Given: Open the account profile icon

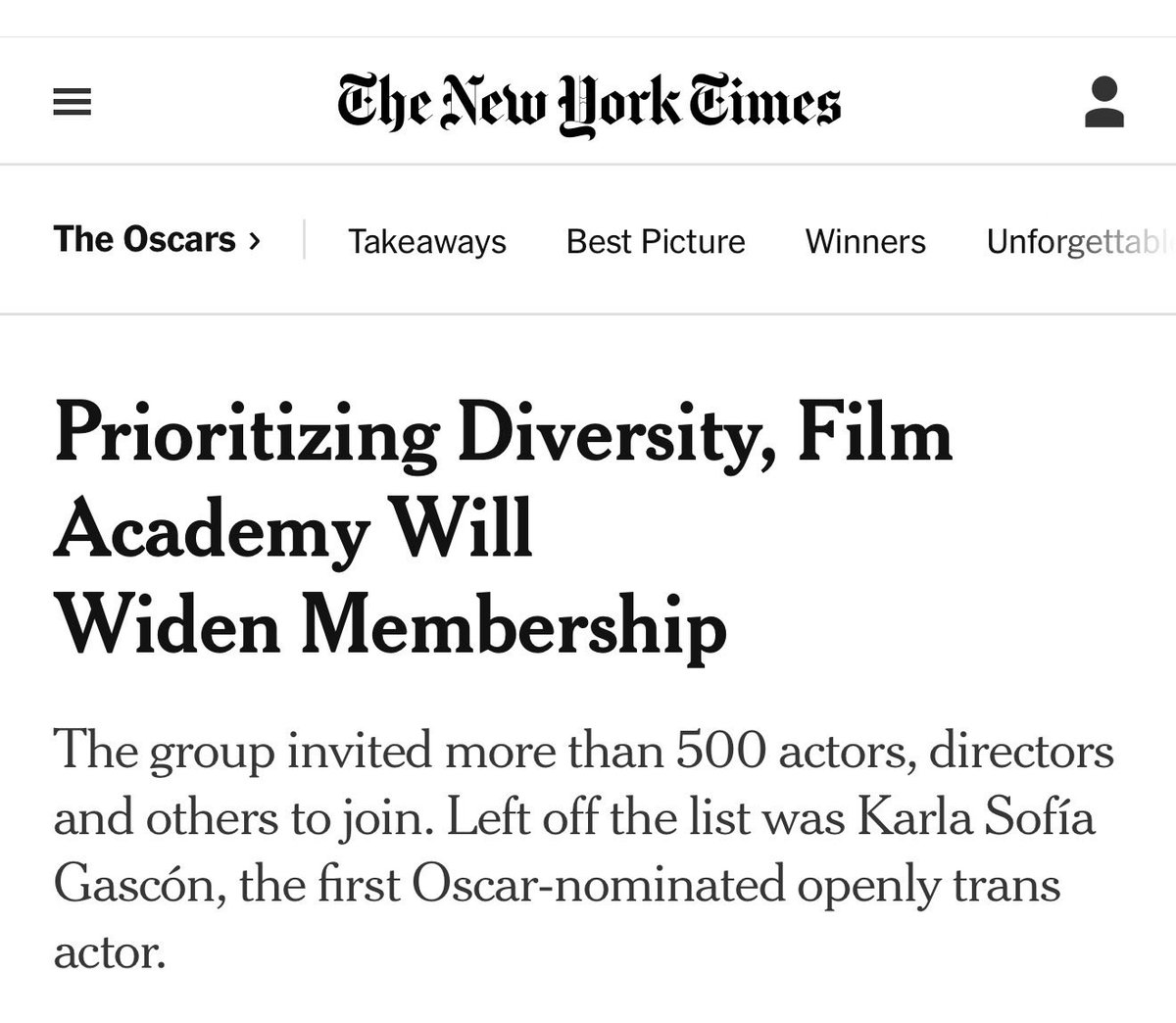Looking at the screenshot, I should click(x=1104, y=103).
